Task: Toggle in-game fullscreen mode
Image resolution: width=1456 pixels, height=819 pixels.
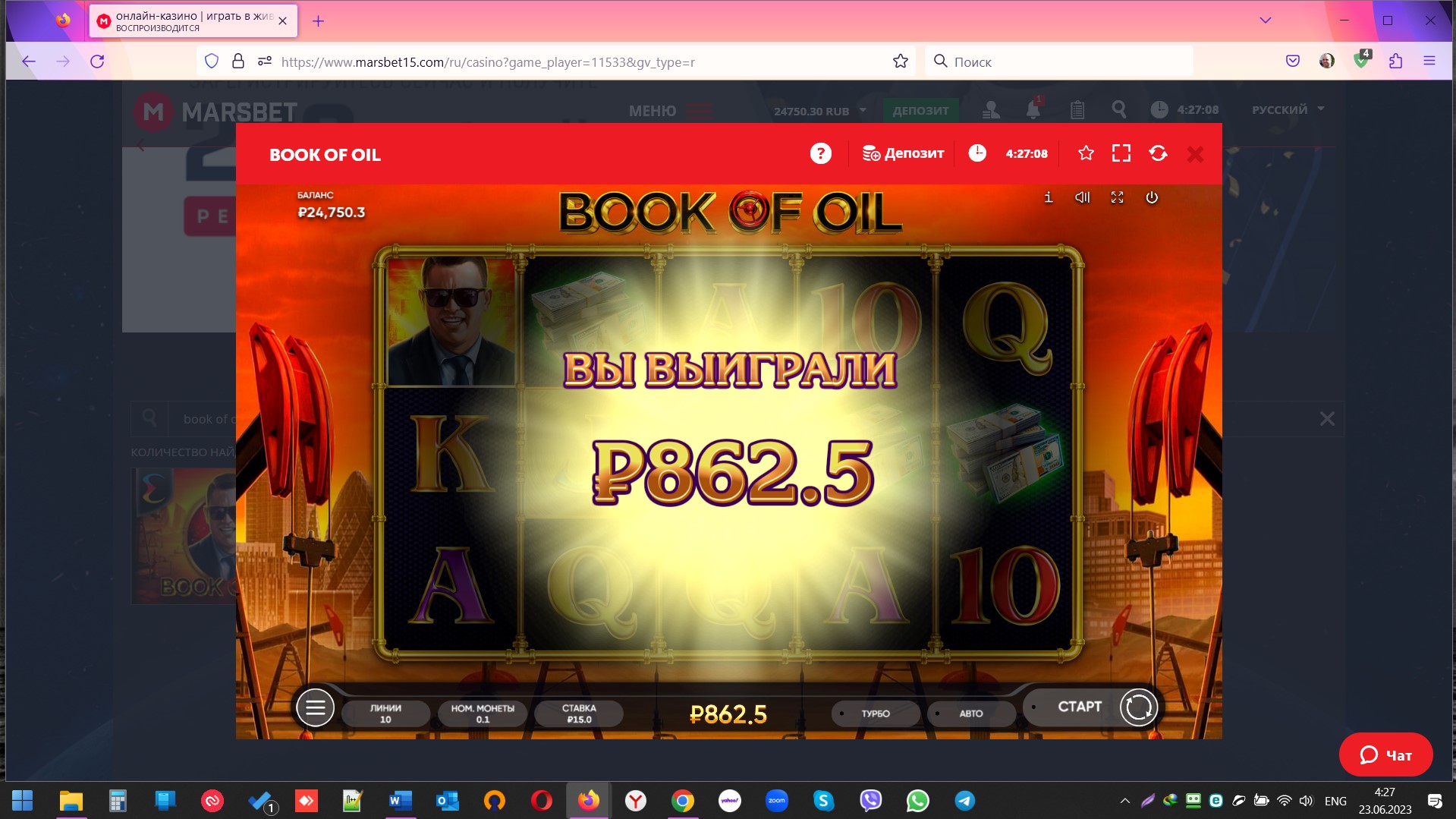Action: [x=1117, y=197]
